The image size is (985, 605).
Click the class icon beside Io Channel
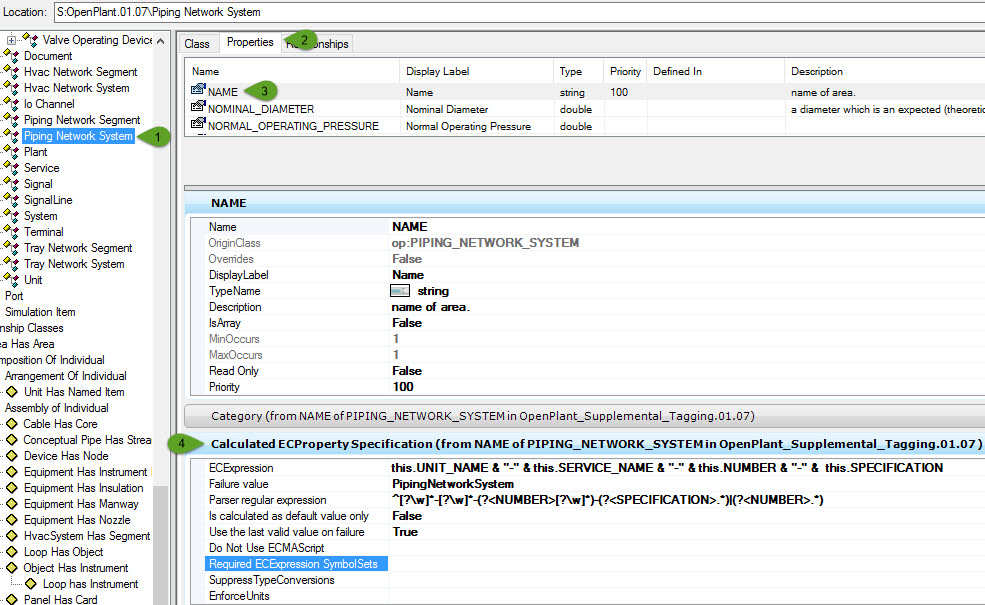point(11,104)
